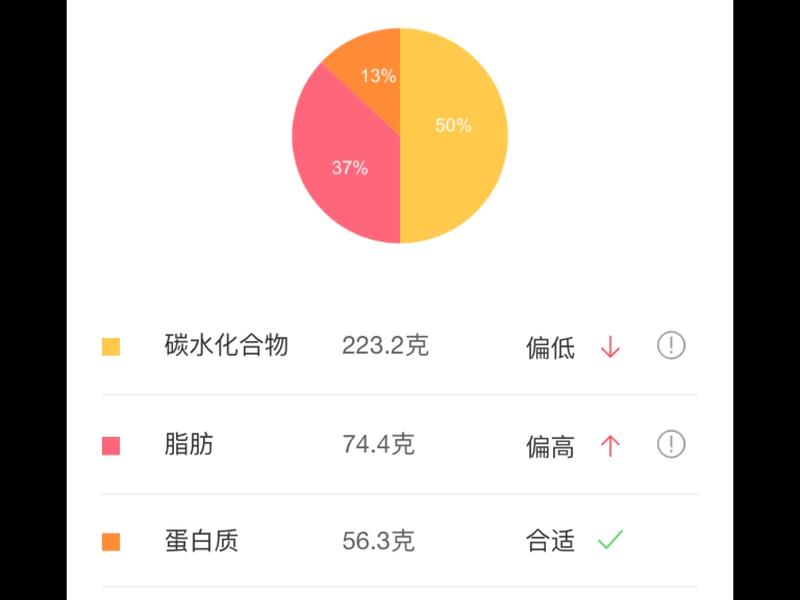The width and height of the screenshot is (800, 600).
Task: Select the pink legend square for 脂肪
Action: (113, 442)
